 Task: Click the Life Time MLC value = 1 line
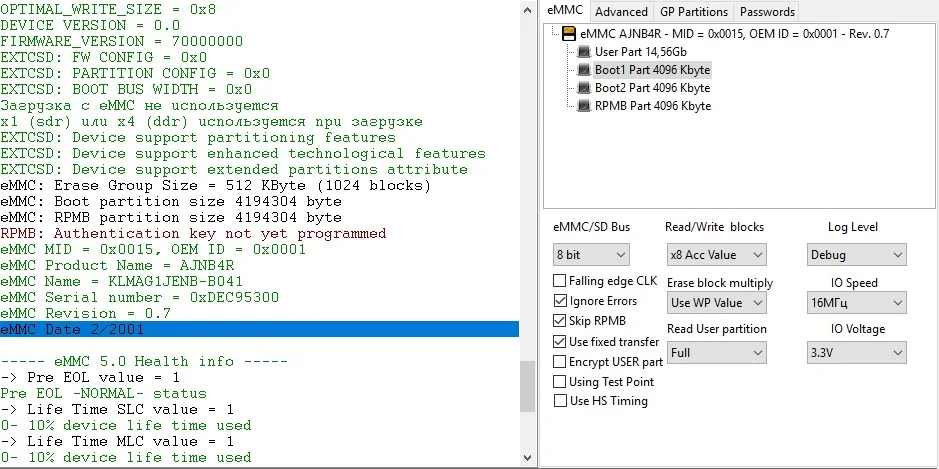click(x=117, y=441)
